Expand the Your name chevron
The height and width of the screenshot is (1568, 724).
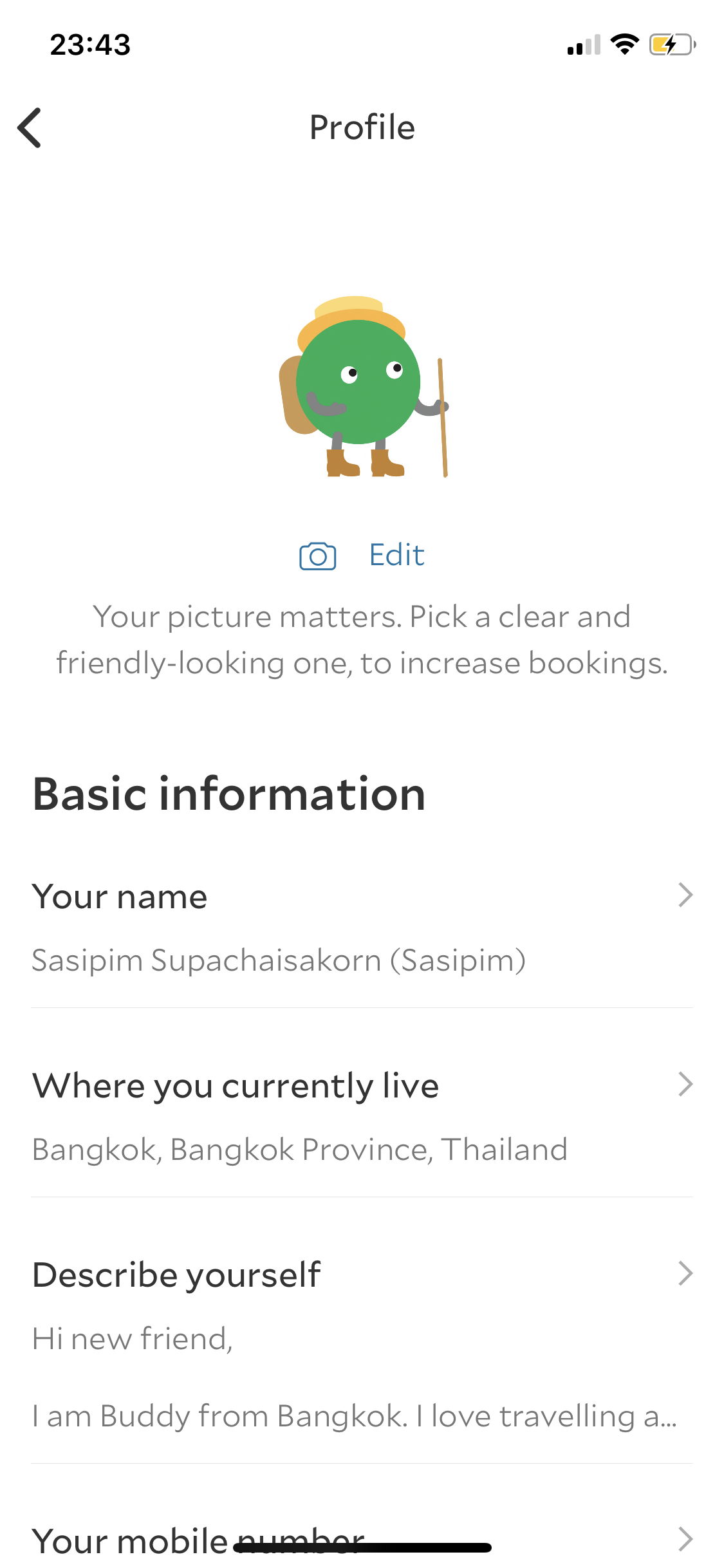(685, 895)
